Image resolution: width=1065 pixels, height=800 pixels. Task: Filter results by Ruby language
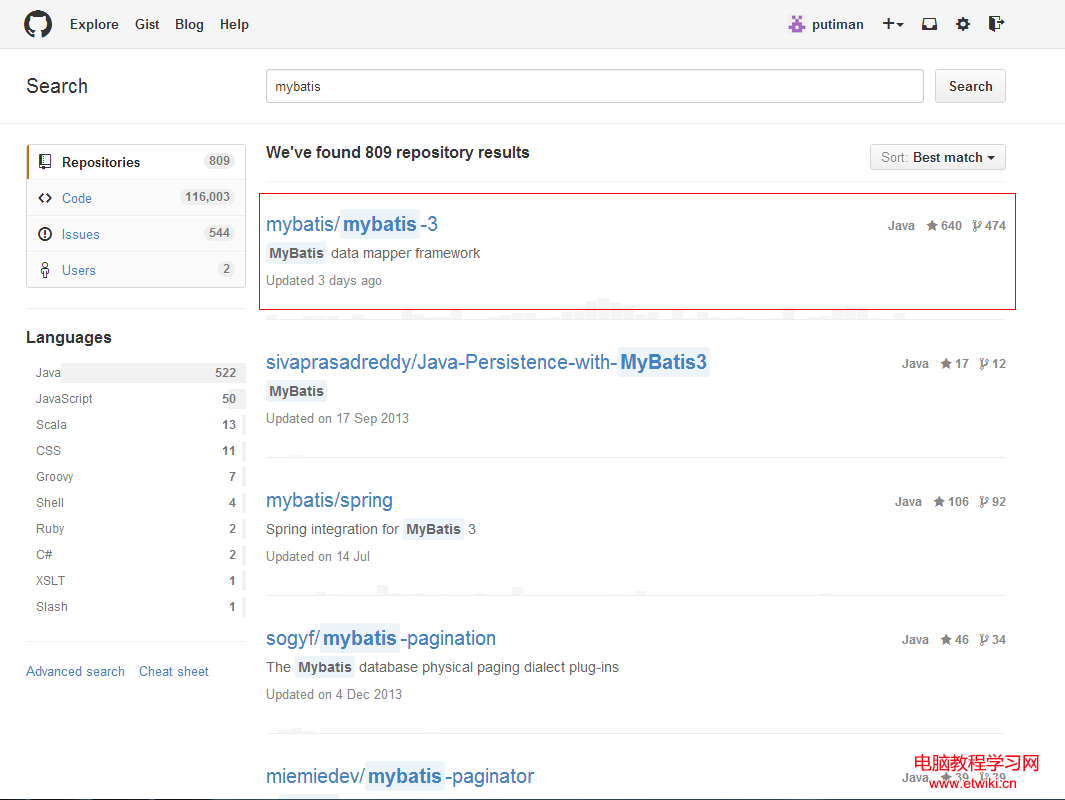point(136,528)
